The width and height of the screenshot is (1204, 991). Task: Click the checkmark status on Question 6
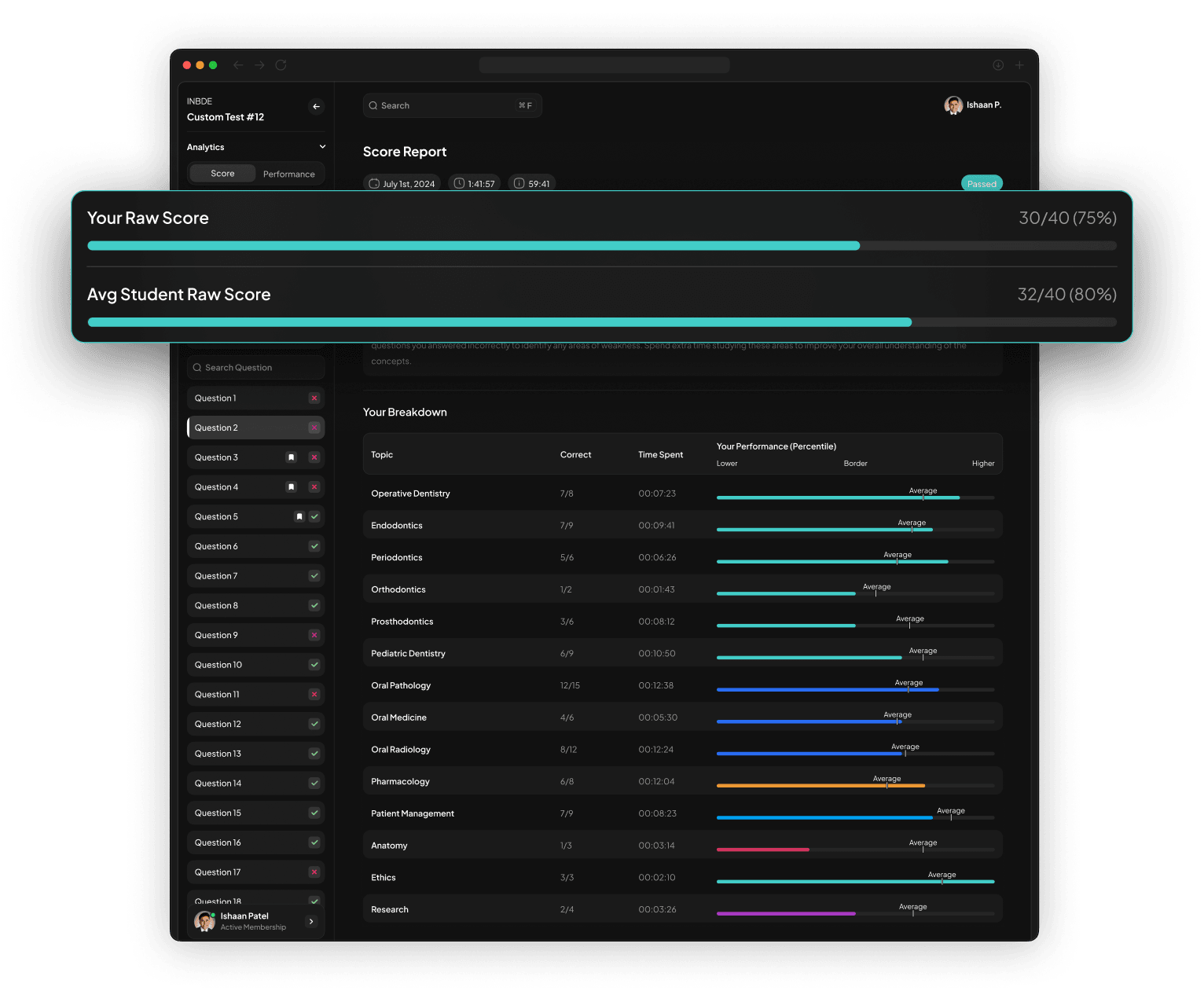pos(314,546)
